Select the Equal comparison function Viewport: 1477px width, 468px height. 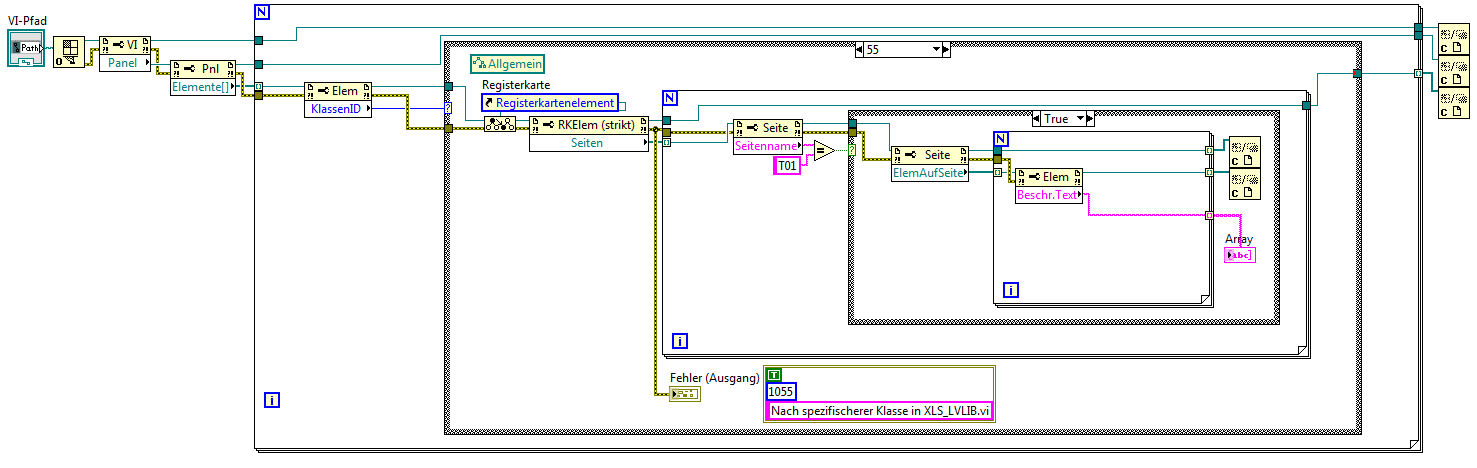pos(823,151)
